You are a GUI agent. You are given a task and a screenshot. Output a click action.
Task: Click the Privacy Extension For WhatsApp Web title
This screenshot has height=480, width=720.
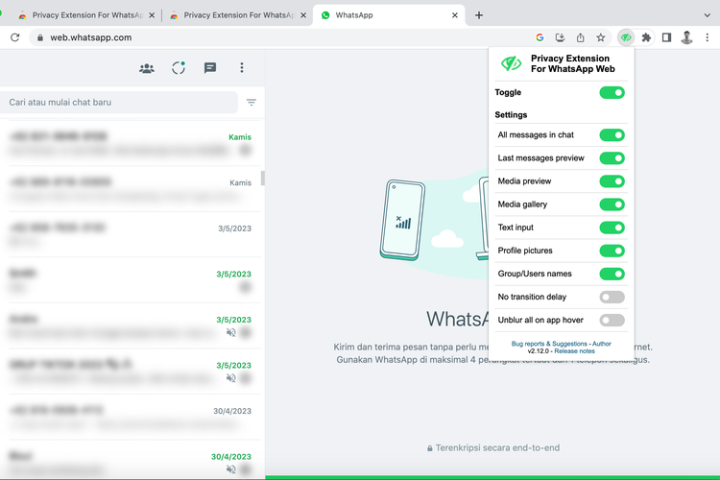click(572, 64)
